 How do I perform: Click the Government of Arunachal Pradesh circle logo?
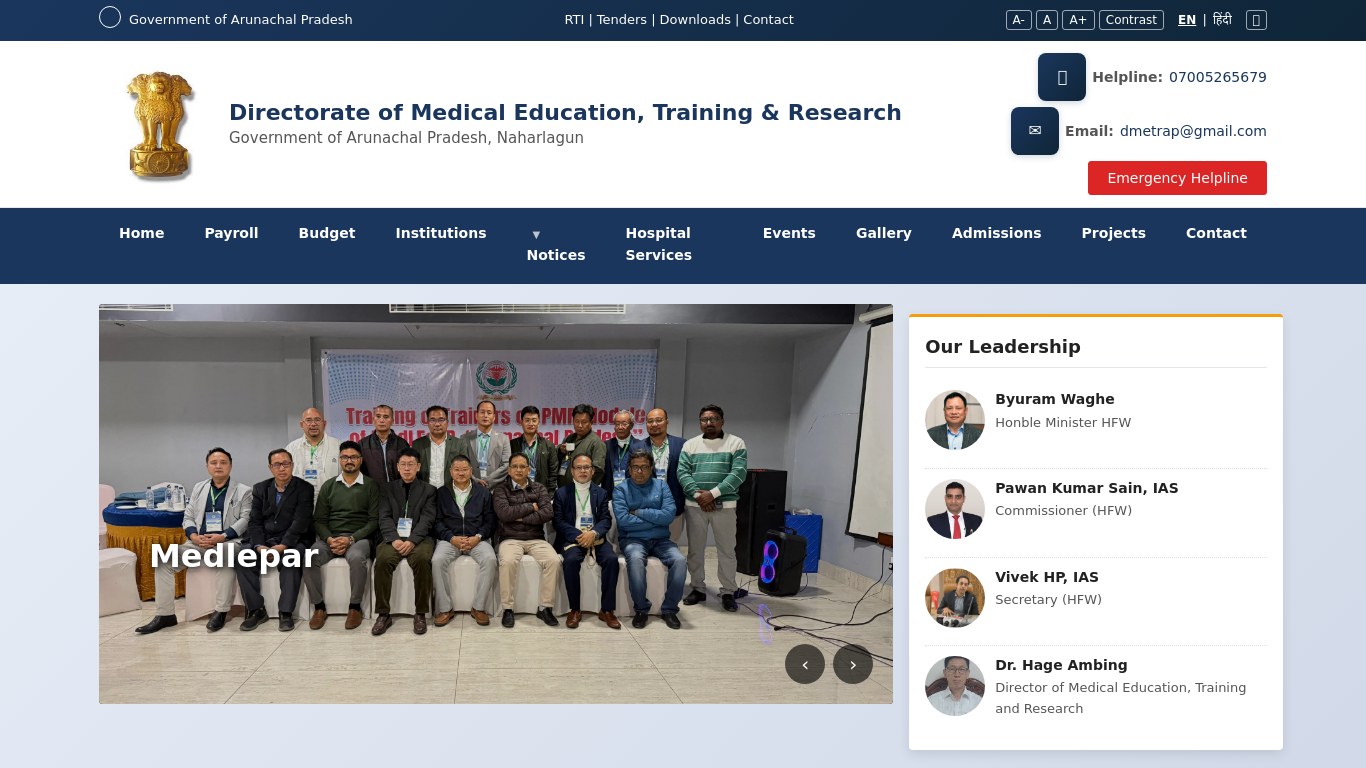(109, 16)
